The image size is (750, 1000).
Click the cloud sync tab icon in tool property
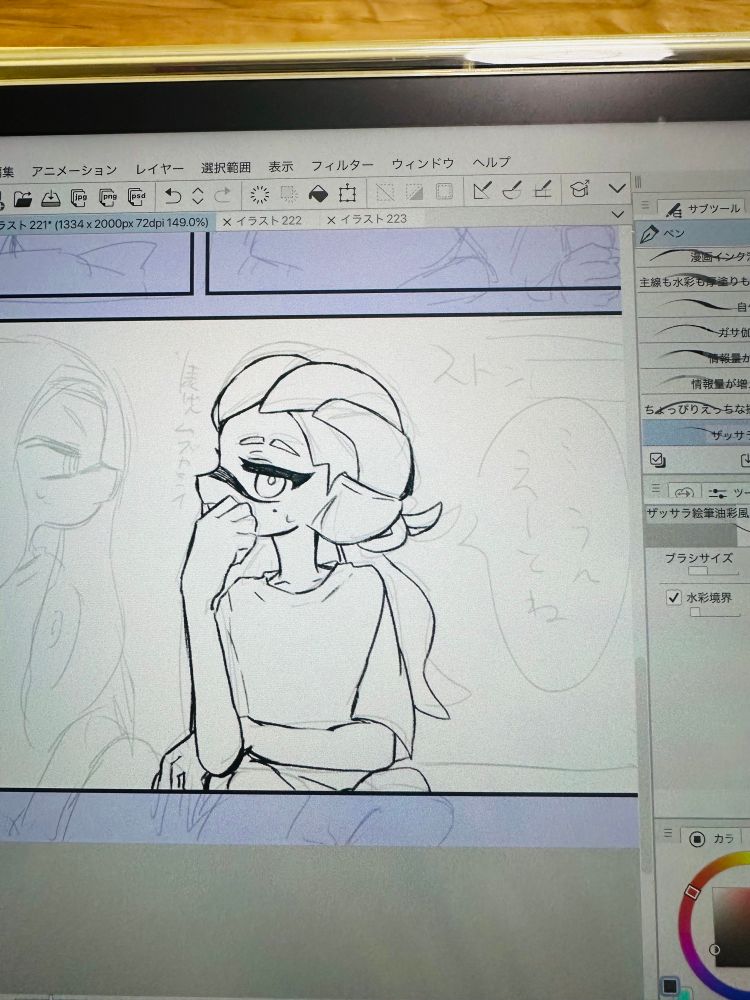(x=684, y=493)
